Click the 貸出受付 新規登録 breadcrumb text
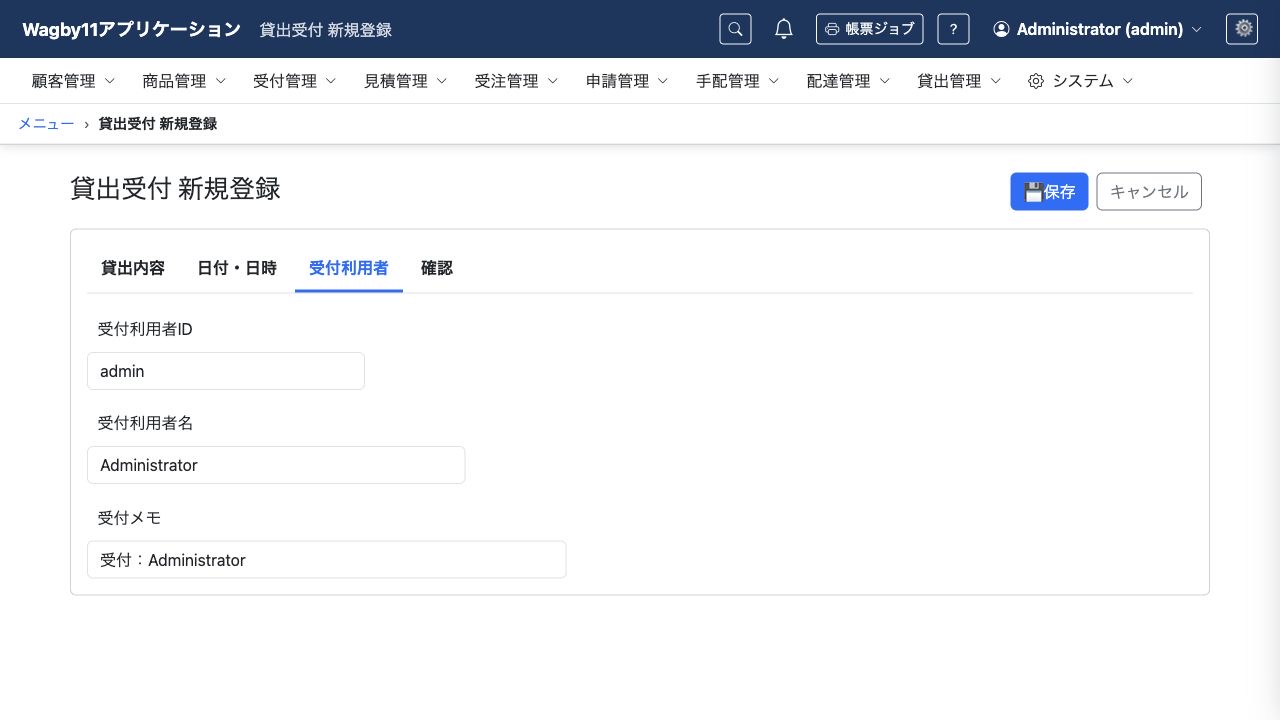 click(x=158, y=124)
